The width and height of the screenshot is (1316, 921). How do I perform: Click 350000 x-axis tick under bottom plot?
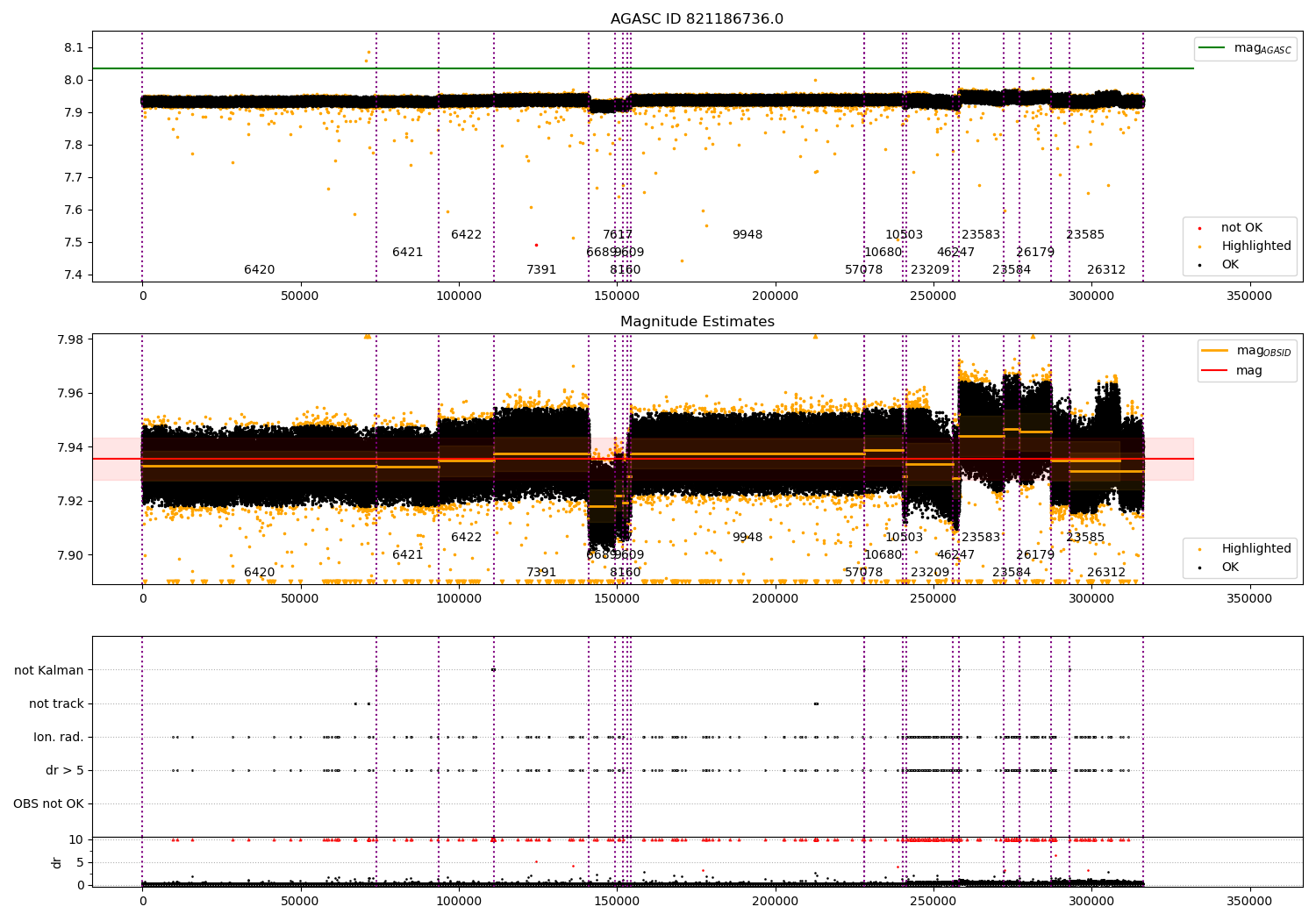point(1248,901)
